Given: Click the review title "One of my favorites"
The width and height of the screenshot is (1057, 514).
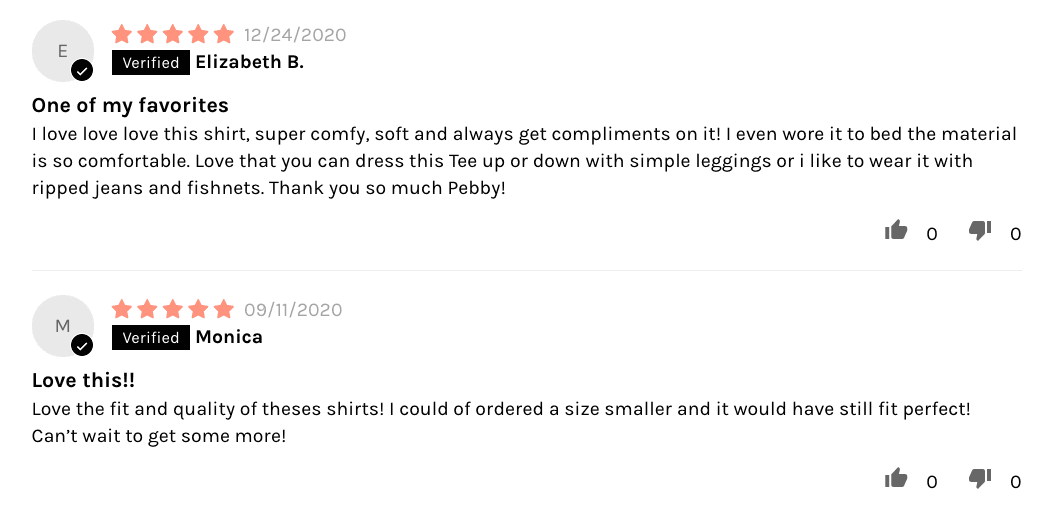Looking at the screenshot, I should (x=130, y=105).
